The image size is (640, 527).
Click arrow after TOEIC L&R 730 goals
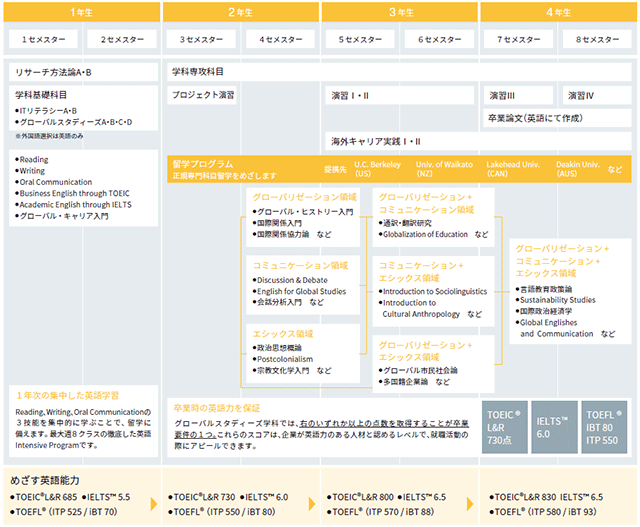[312, 504]
